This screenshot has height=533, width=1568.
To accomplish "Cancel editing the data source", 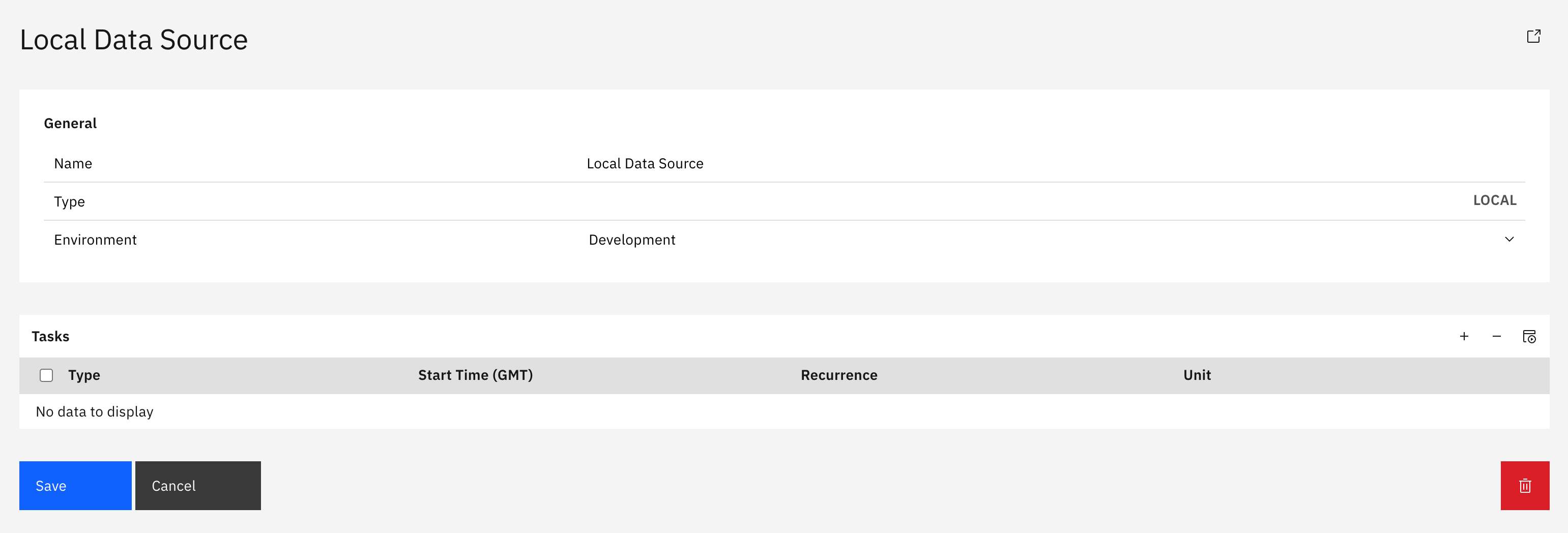I will point(198,486).
